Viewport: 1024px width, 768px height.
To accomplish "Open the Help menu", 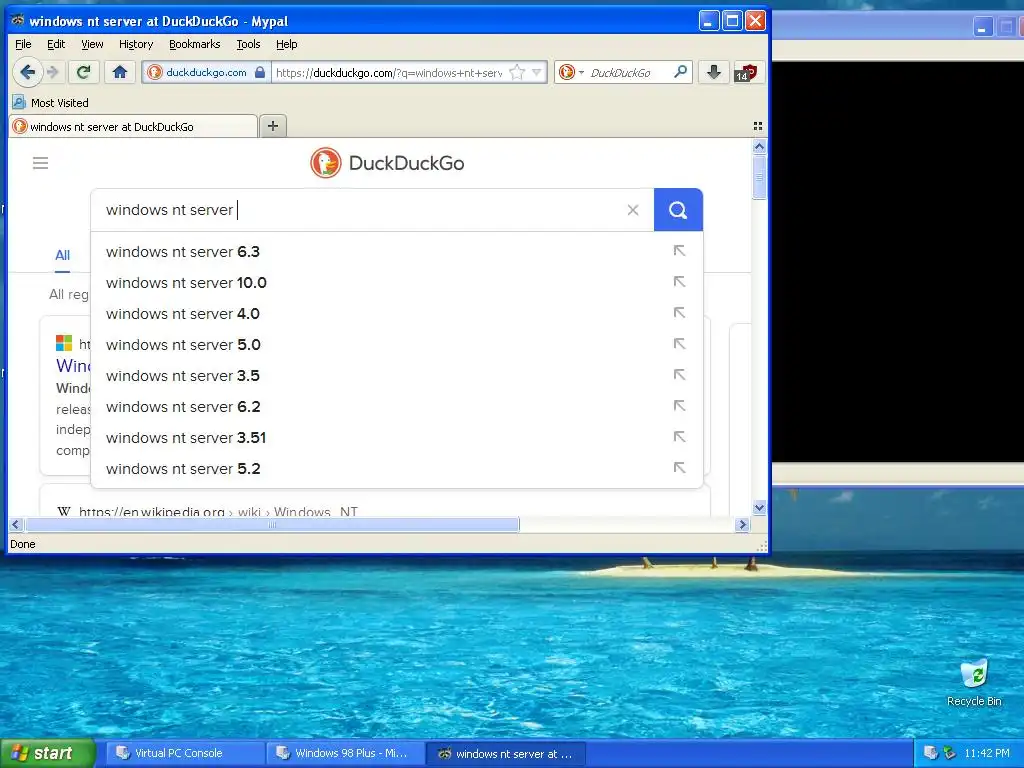I will tap(287, 44).
